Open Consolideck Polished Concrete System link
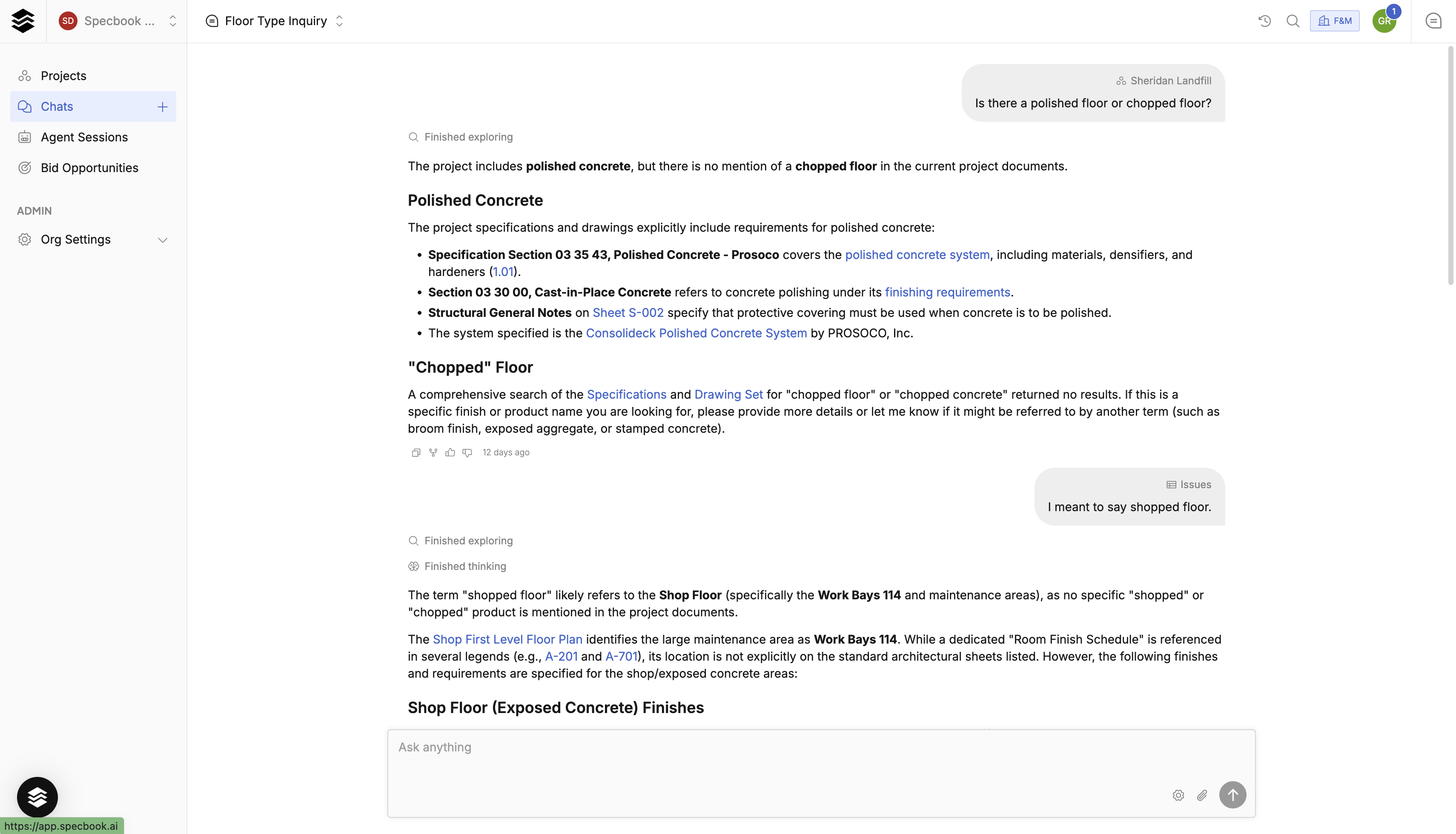1456x834 pixels. [696, 334]
